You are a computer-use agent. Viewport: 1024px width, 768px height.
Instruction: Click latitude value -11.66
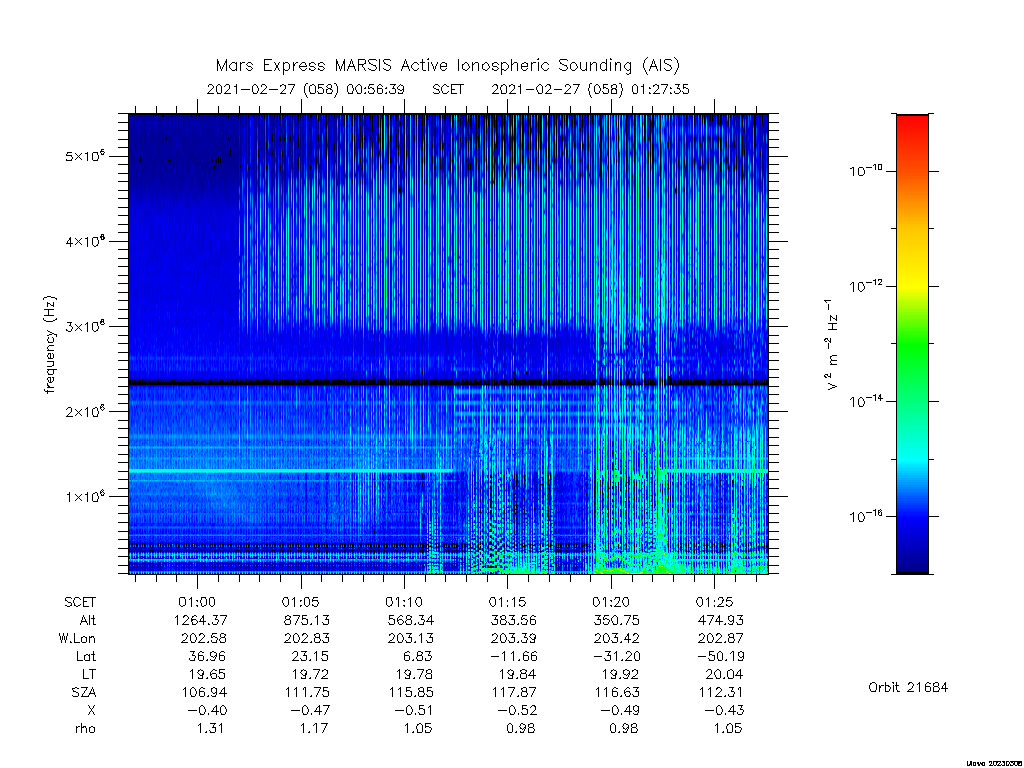pyautogui.click(x=513, y=656)
